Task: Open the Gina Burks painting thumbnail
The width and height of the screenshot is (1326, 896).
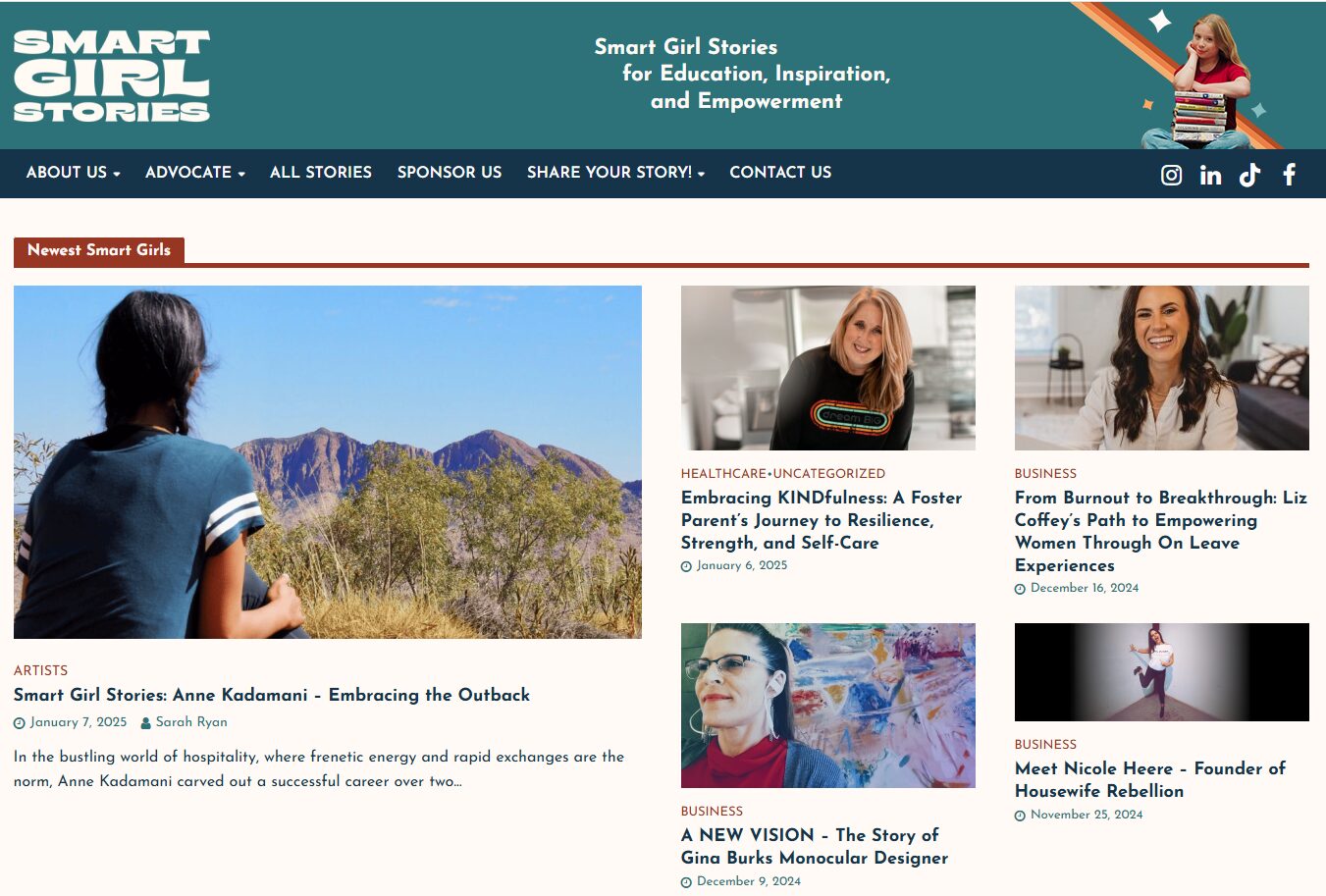Action: click(x=828, y=706)
